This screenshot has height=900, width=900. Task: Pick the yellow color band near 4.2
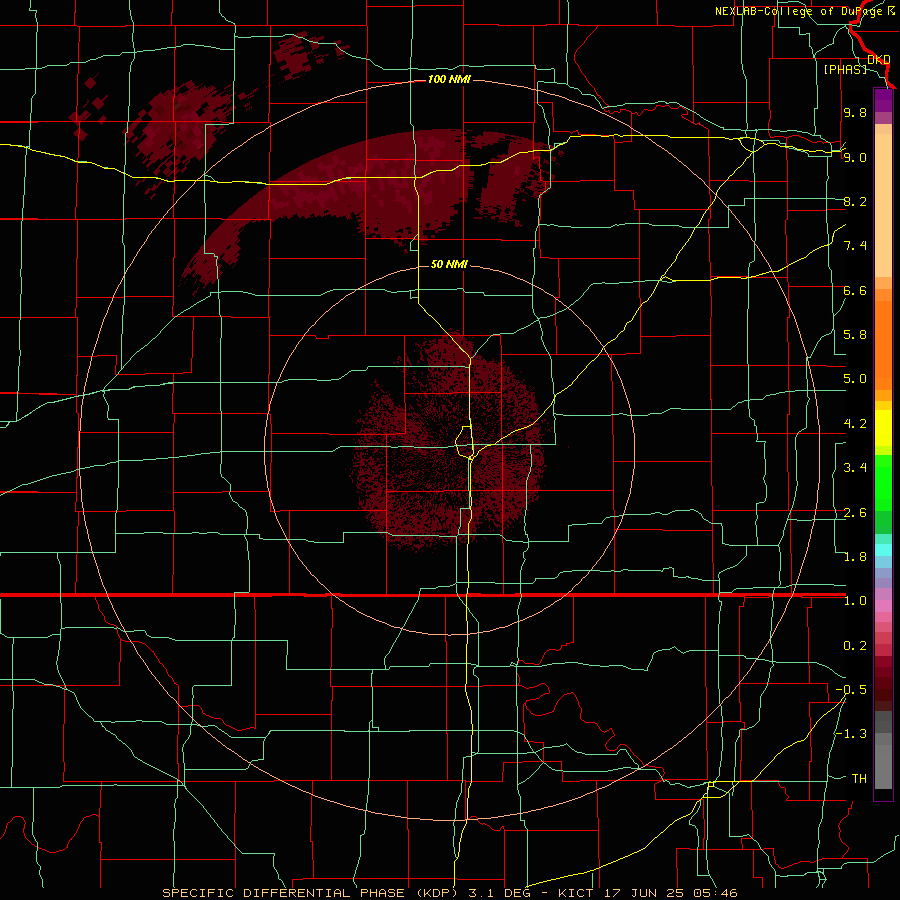point(883,428)
